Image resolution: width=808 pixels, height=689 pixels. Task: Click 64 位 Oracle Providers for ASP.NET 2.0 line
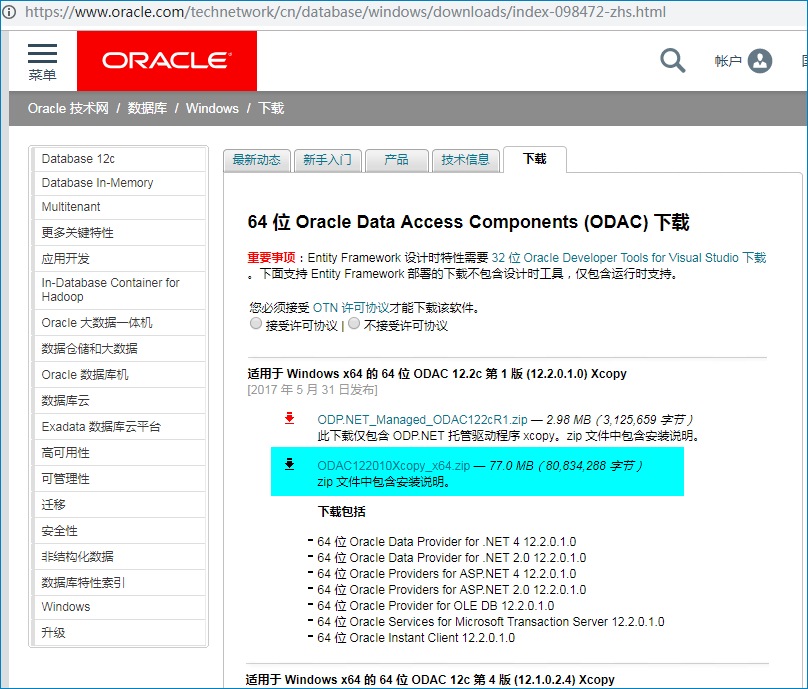(x=451, y=590)
